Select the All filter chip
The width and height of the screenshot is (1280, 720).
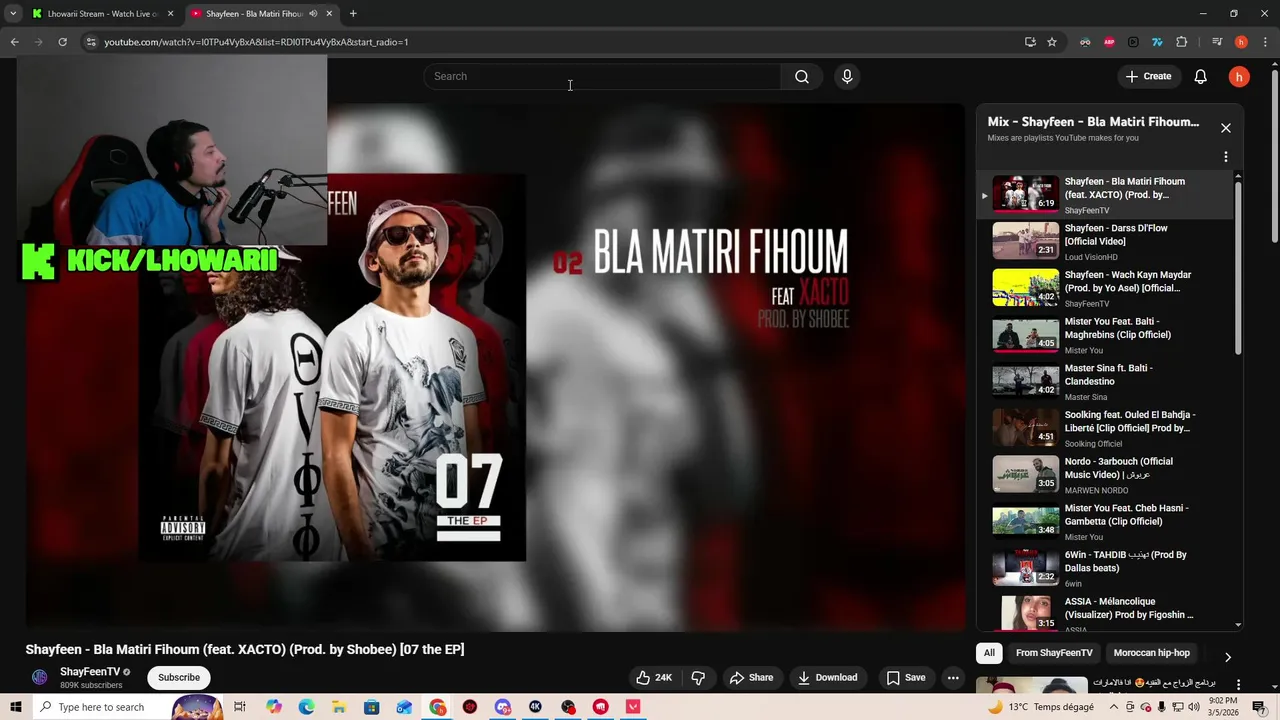tap(989, 653)
